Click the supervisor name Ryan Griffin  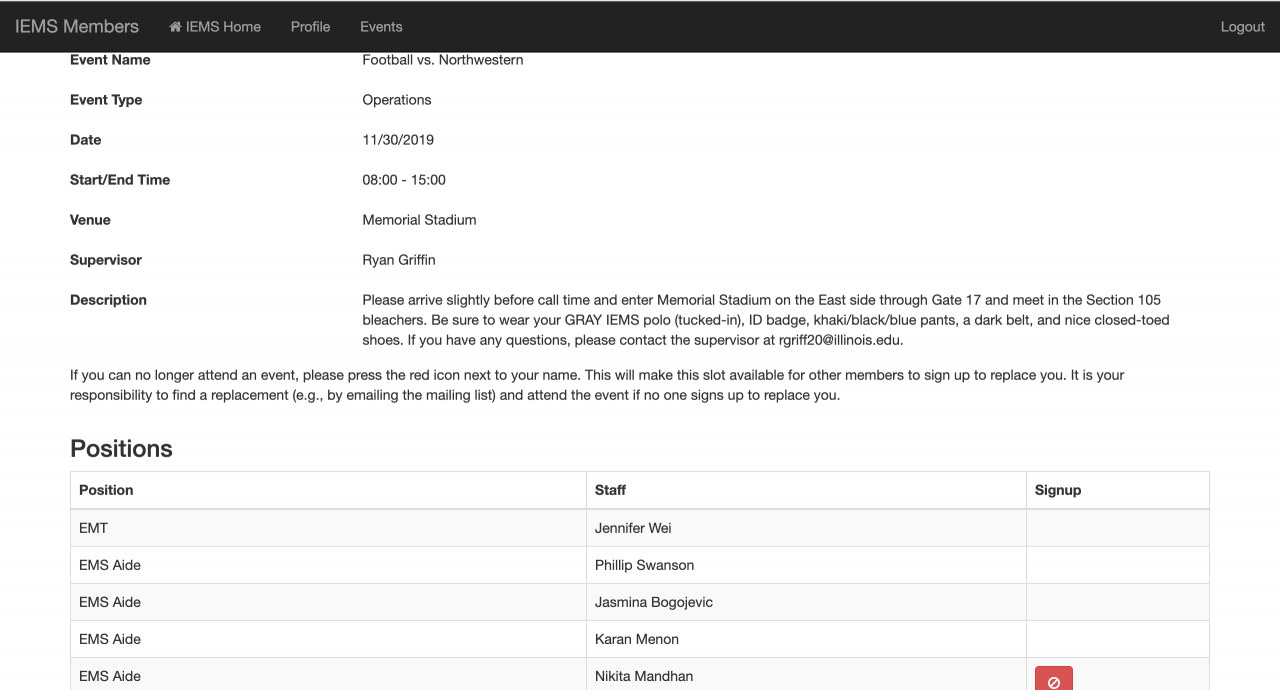(x=399, y=260)
